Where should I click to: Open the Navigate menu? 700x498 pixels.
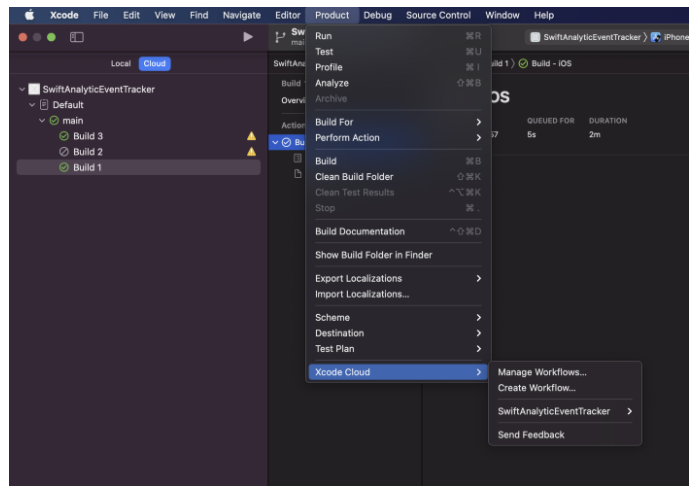(x=242, y=15)
